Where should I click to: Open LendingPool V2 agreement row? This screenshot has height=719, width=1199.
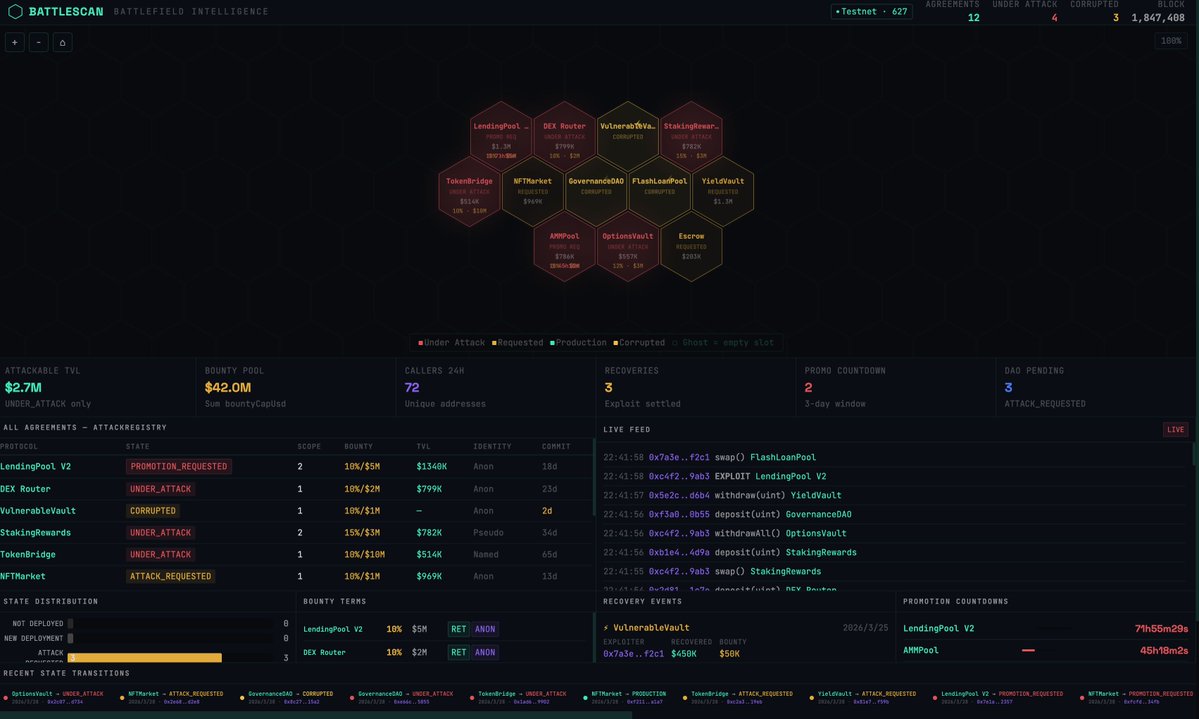(296, 467)
